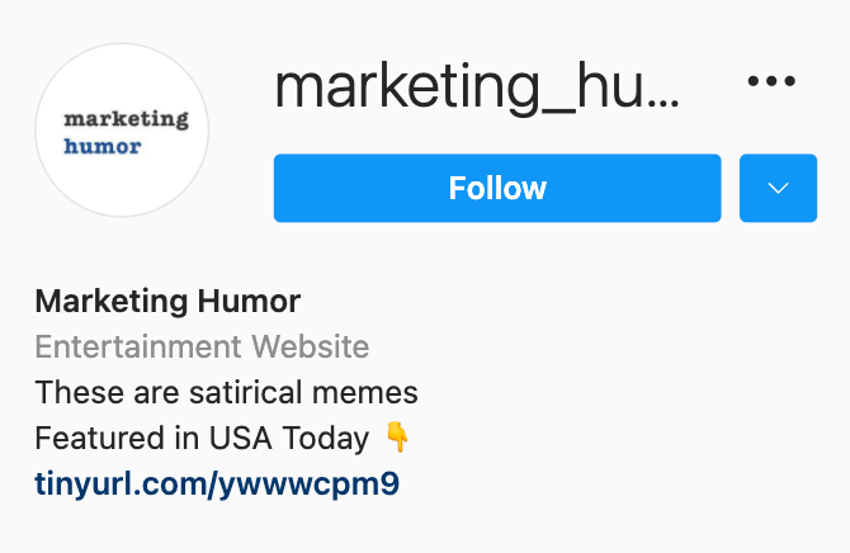Screen dimensions: 850x553
Task: Click the 'These are satirical memes' bio line
Action: click(227, 392)
